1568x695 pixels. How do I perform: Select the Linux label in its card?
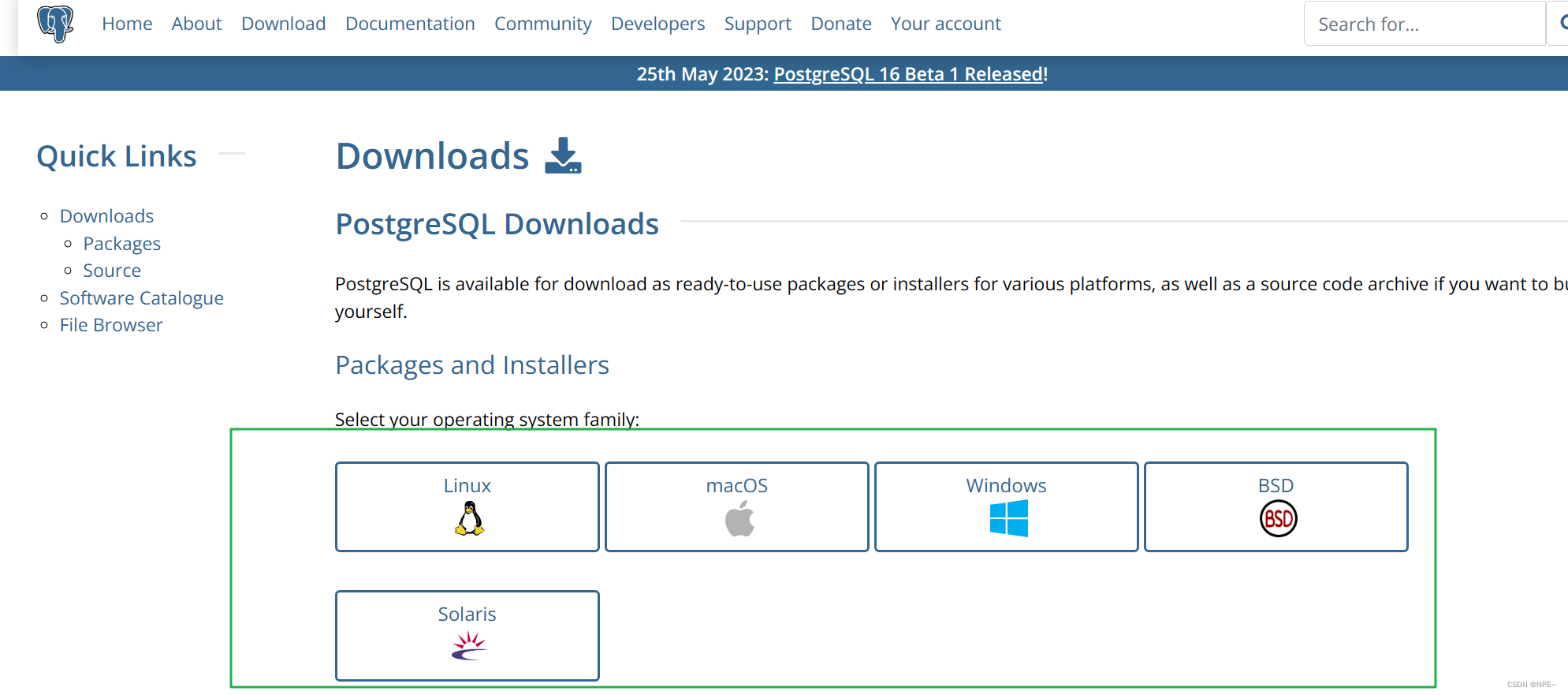467,485
